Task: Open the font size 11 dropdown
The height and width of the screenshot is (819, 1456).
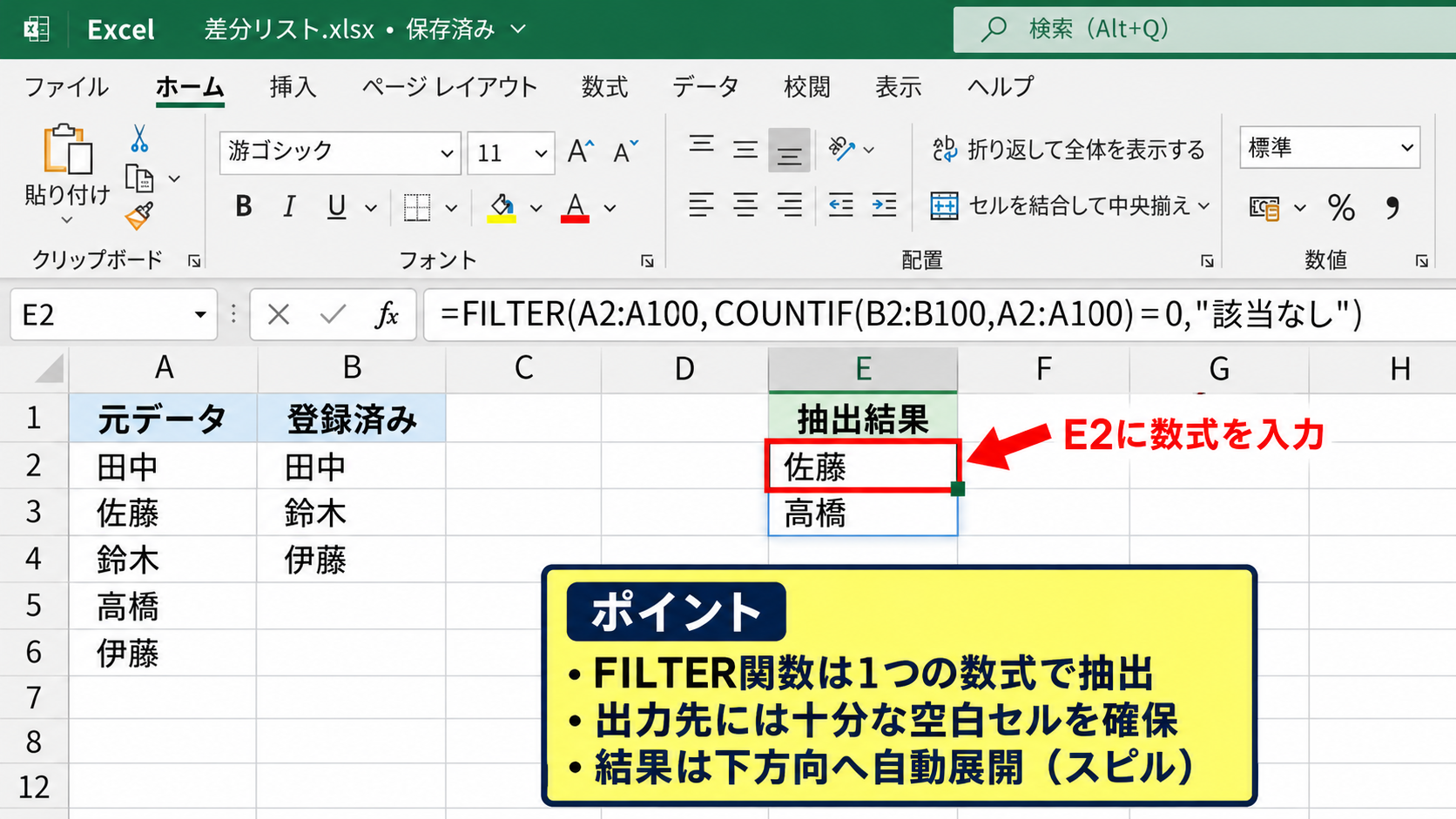Action: click(541, 154)
